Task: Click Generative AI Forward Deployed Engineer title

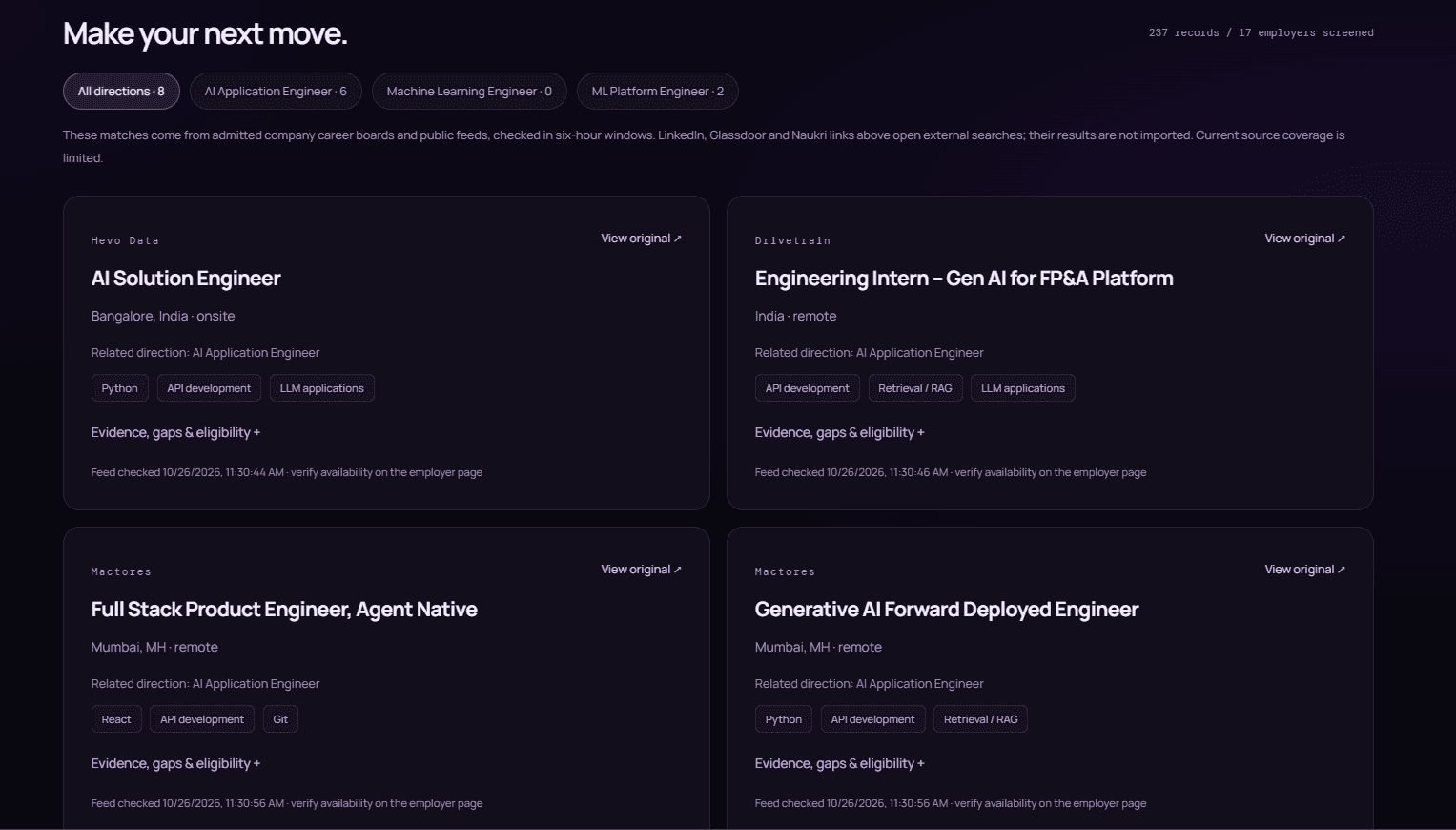Action: click(947, 610)
